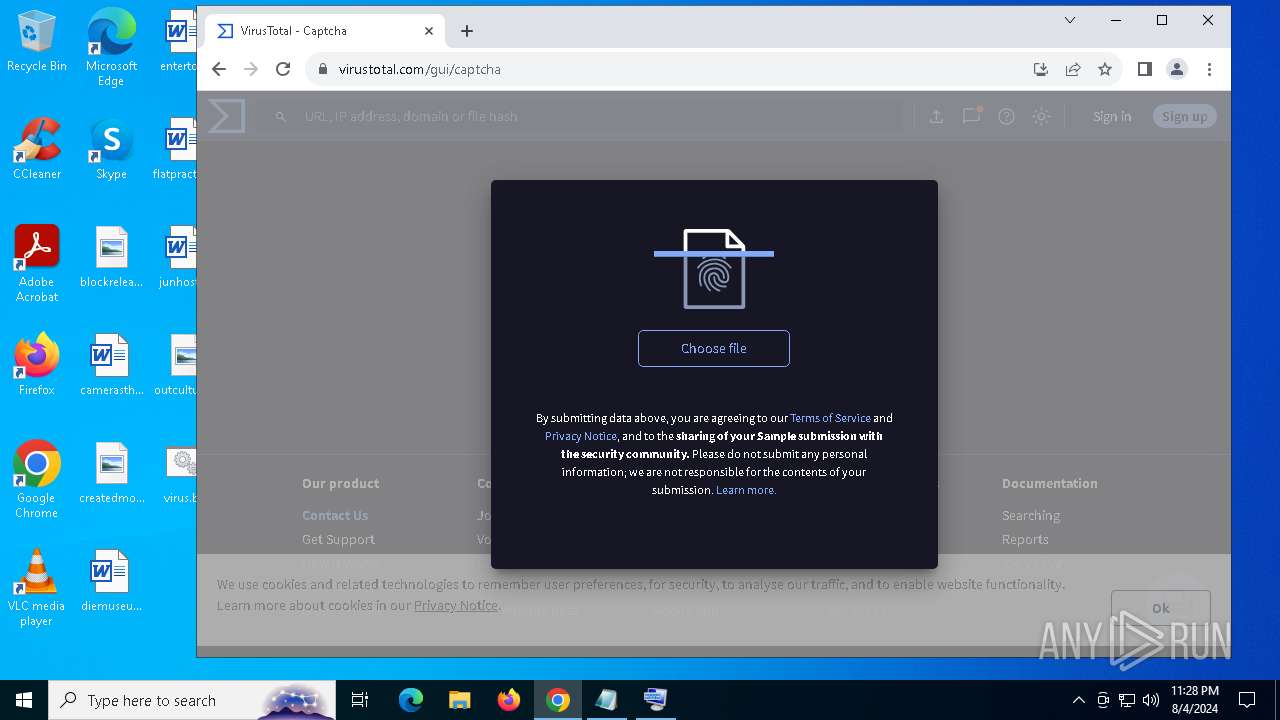The height and width of the screenshot is (720, 1280).
Task: Select the virus.b... file on desktop
Action: coord(181,473)
